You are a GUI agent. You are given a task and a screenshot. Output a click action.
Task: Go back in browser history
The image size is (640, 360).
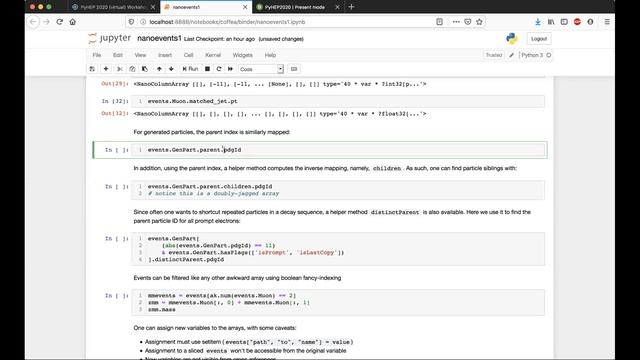pos(34,22)
